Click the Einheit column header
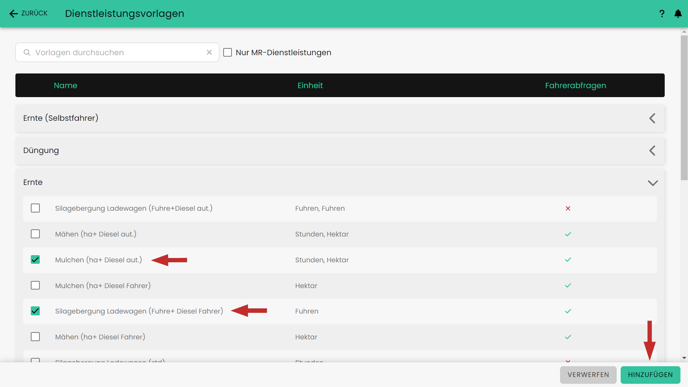The height and width of the screenshot is (387, 688). pyautogui.click(x=310, y=85)
